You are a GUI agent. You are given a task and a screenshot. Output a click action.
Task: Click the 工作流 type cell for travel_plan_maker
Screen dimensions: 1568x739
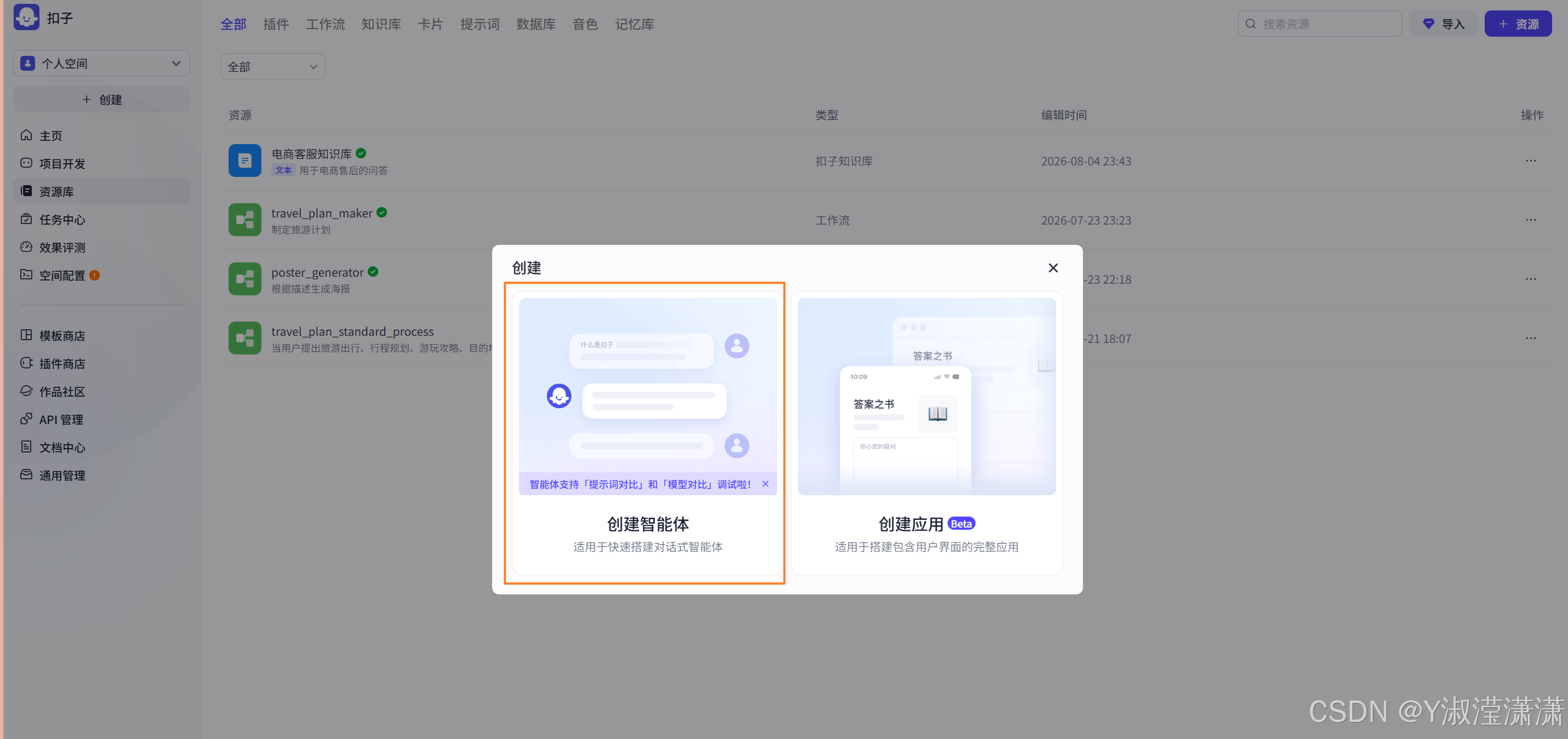[832, 220]
